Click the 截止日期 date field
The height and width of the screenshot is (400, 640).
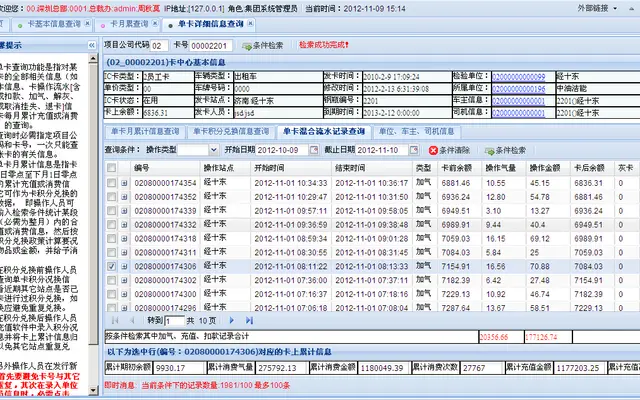(x=382, y=150)
